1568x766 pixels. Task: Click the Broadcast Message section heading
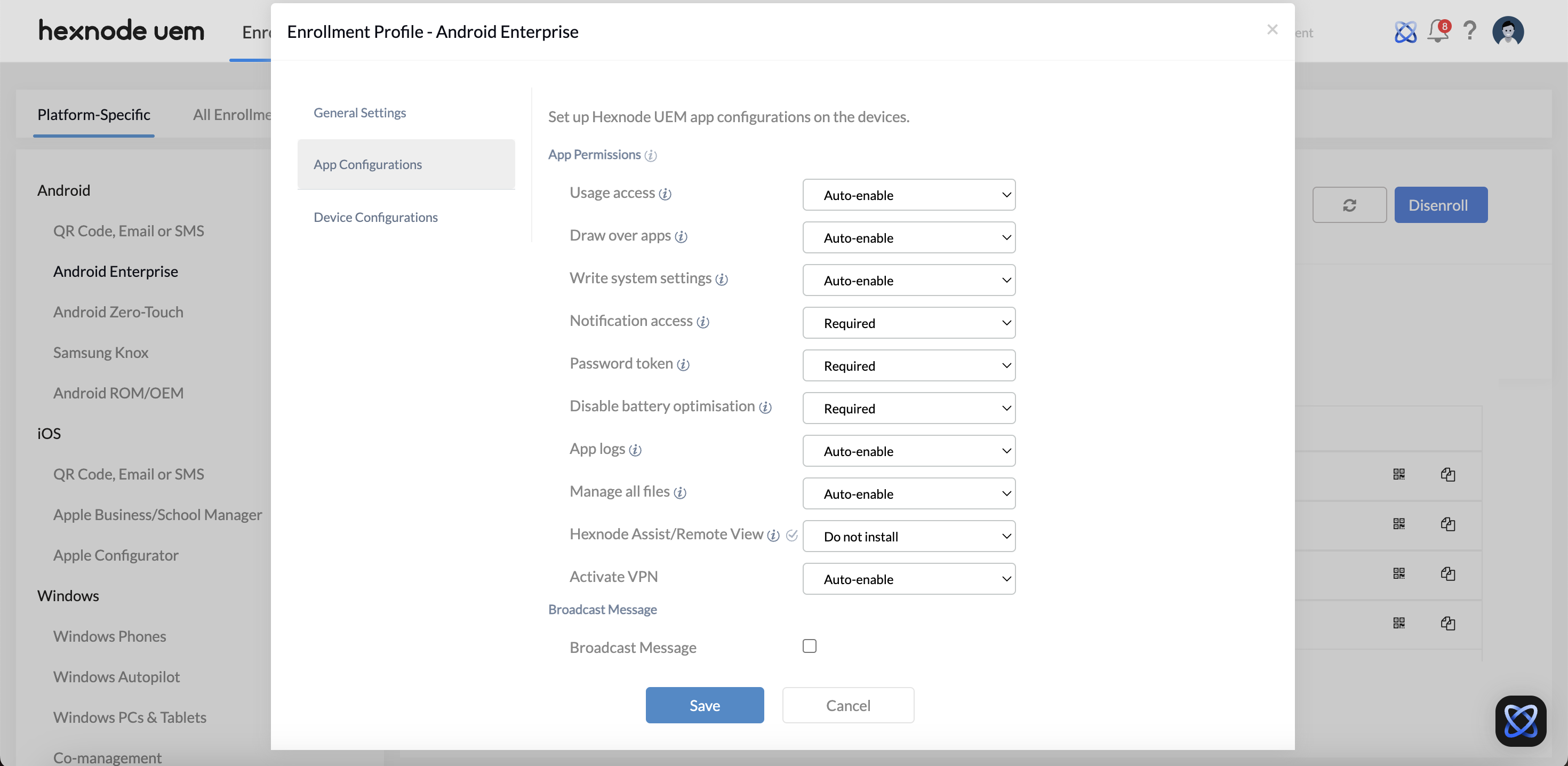[603, 610]
